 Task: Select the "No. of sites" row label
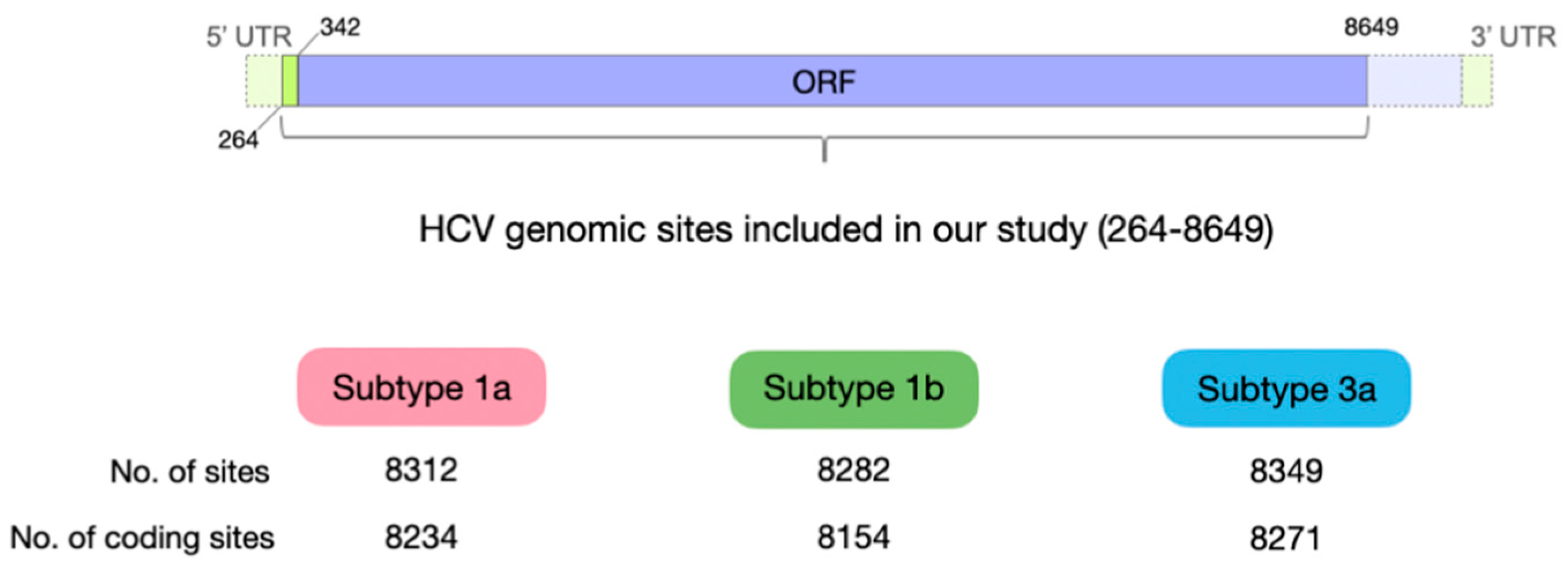(x=189, y=472)
